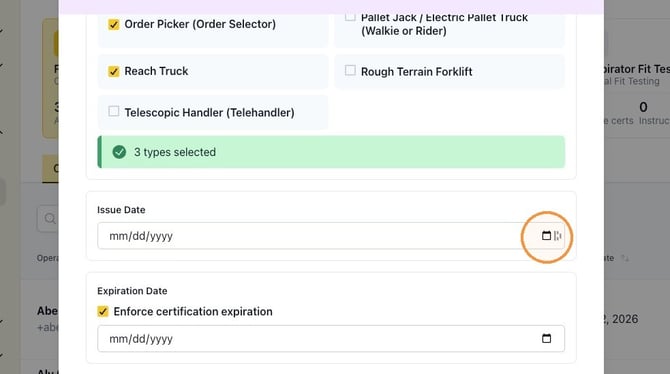Check the Telescopic Handler (Telehandler) checkbox
Image resolution: width=670 pixels, height=374 pixels.
[x=114, y=111]
